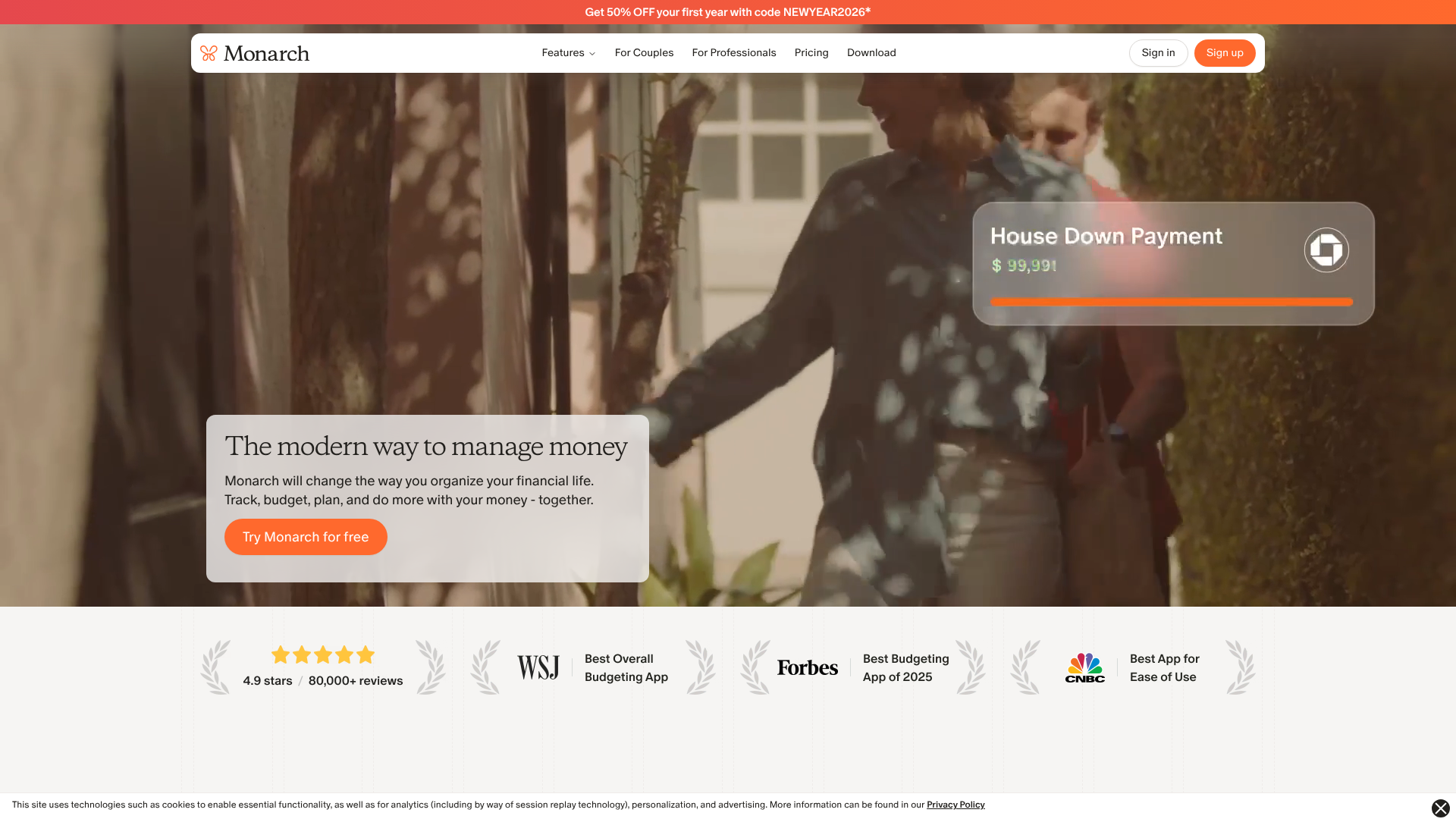Open the Privacy Policy link
The height and width of the screenshot is (819, 1456).
tap(955, 805)
